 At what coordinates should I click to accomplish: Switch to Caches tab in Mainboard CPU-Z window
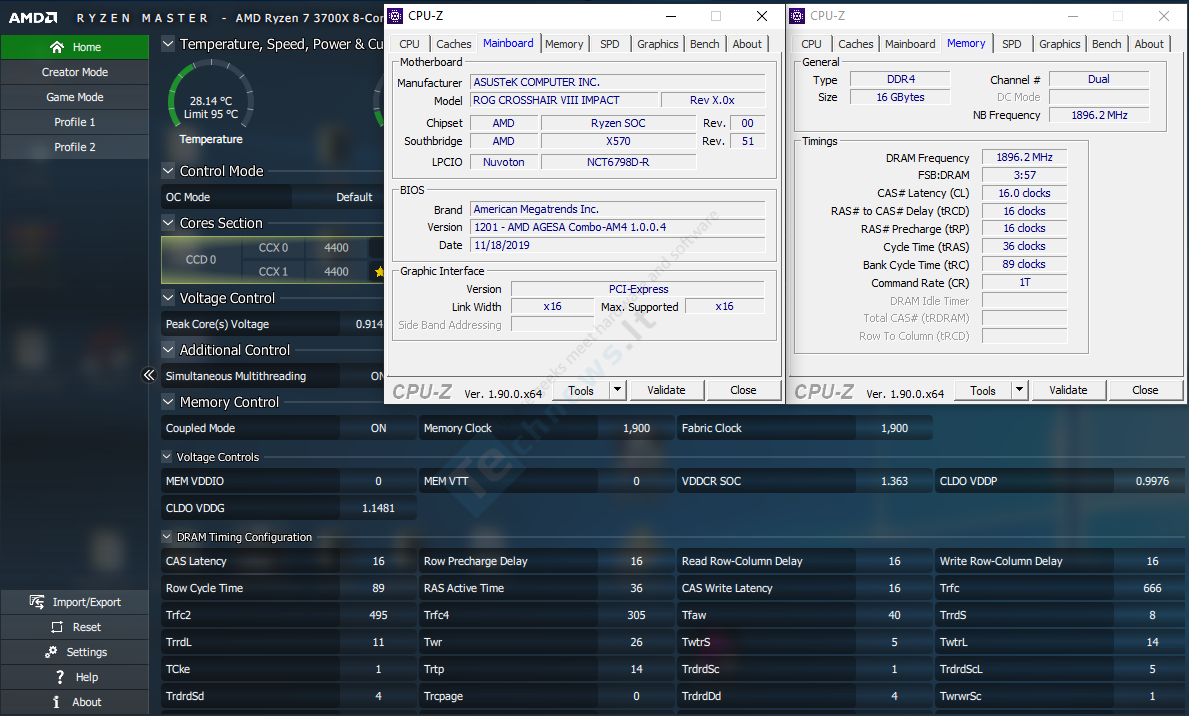(453, 44)
